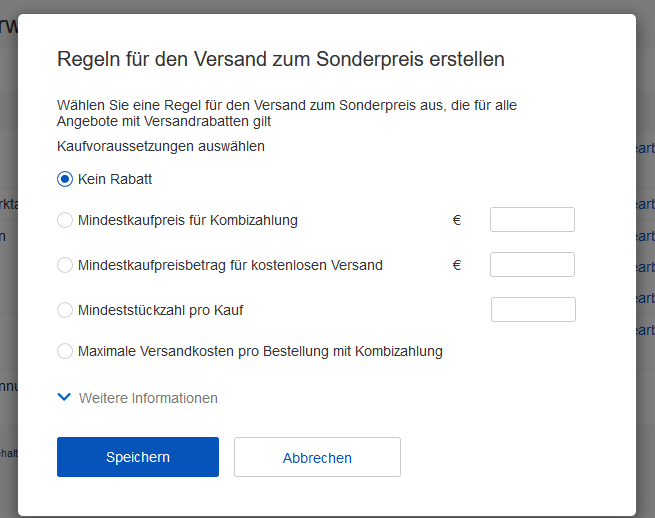Pick the 'Mindeststückzahl pro Kauf' radio button

point(65,310)
